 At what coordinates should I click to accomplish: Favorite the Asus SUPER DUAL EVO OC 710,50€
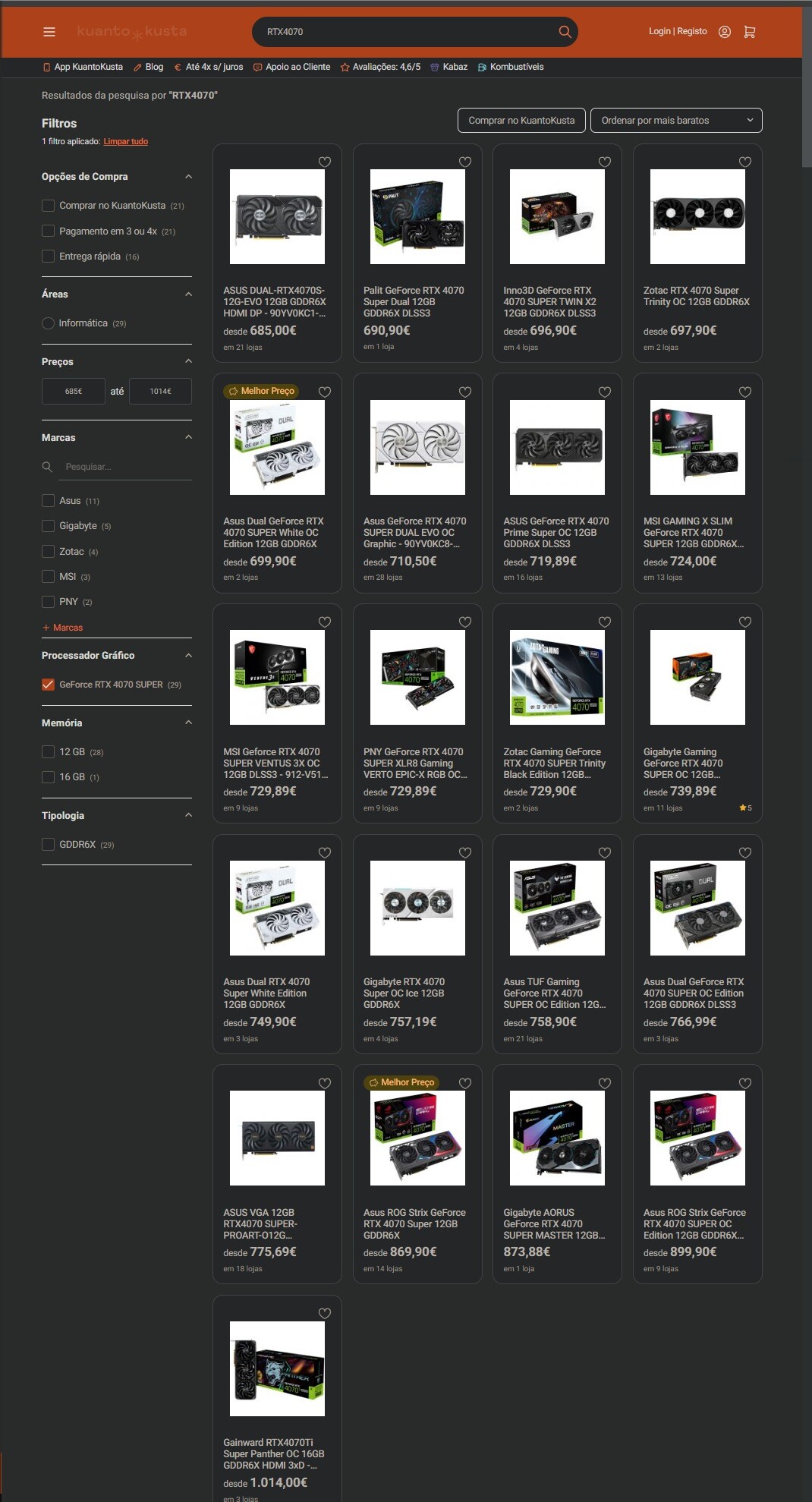coord(465,392)
